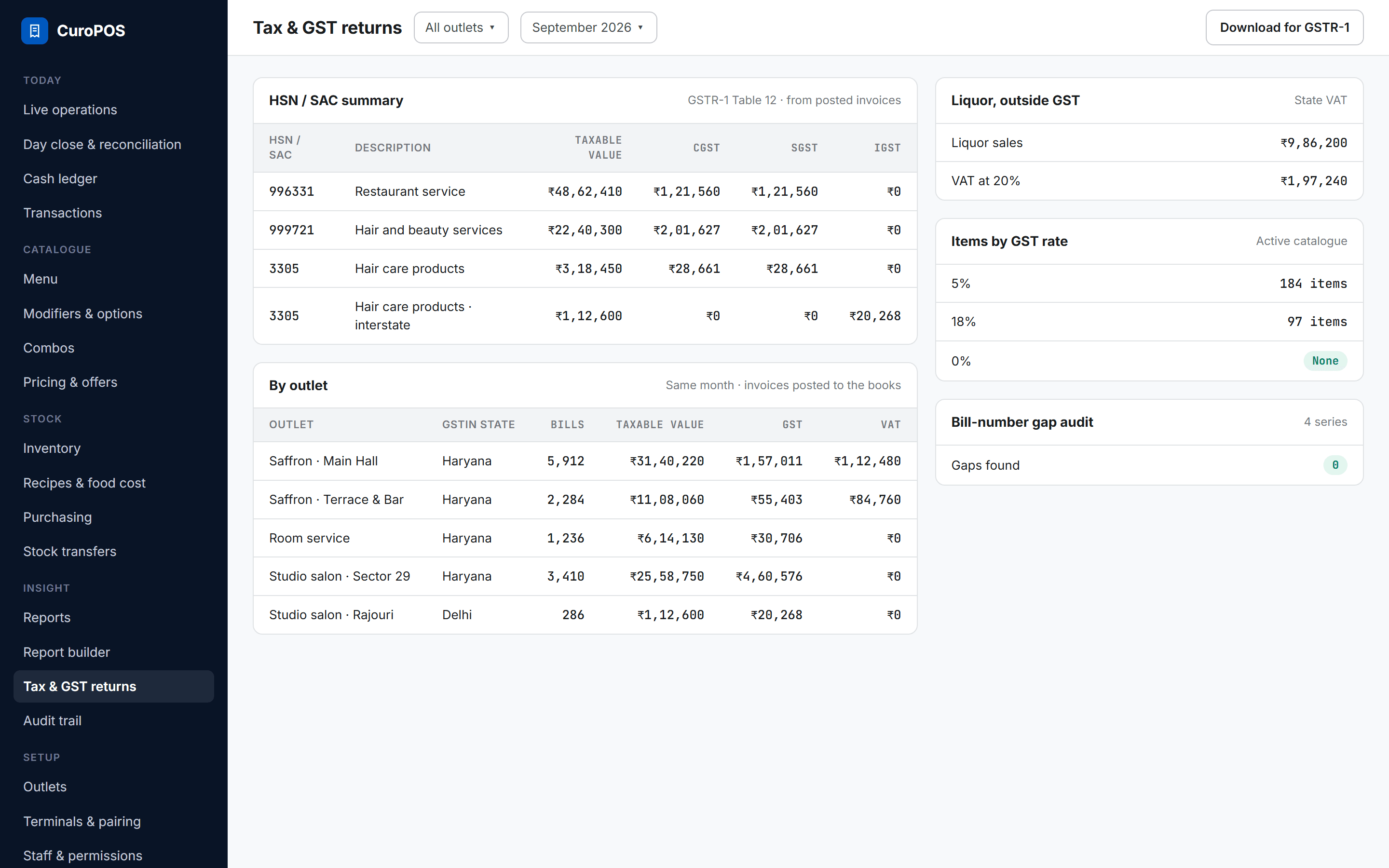Click the Gaps found 0 badge
This screenshot has height=868, width=1389.
pos(1335,465)
